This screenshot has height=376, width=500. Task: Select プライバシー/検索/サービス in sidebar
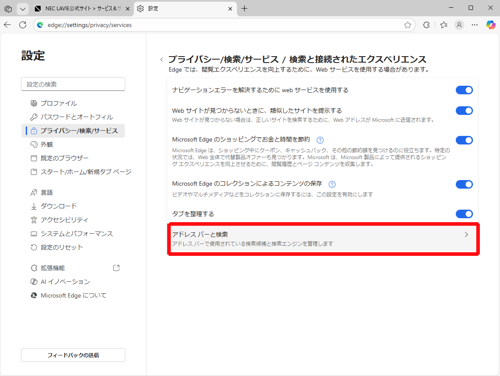pos(73,131)
